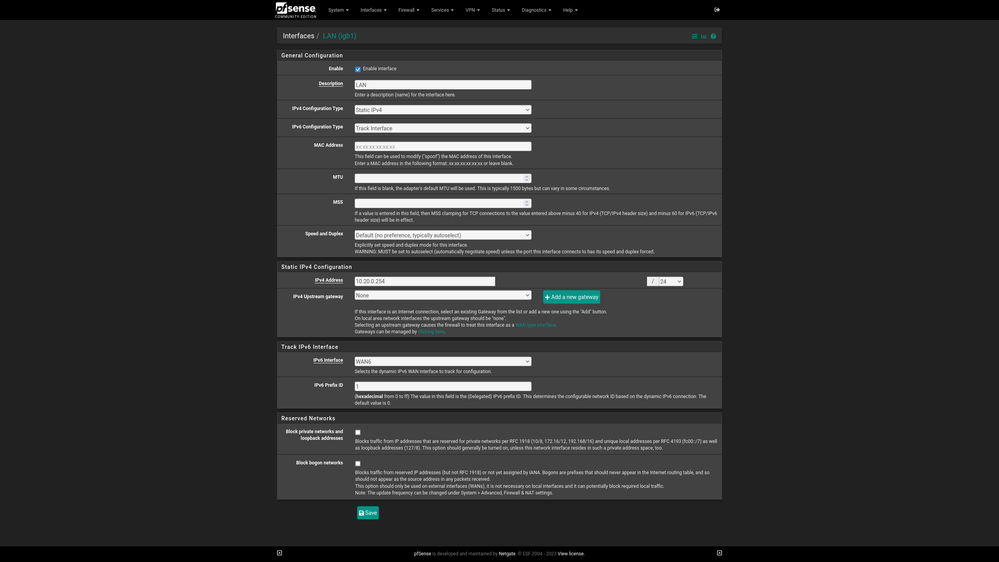Open the Diagnostics menu
The height and width of the screenshot is (562, 999).
pos(535,10)
